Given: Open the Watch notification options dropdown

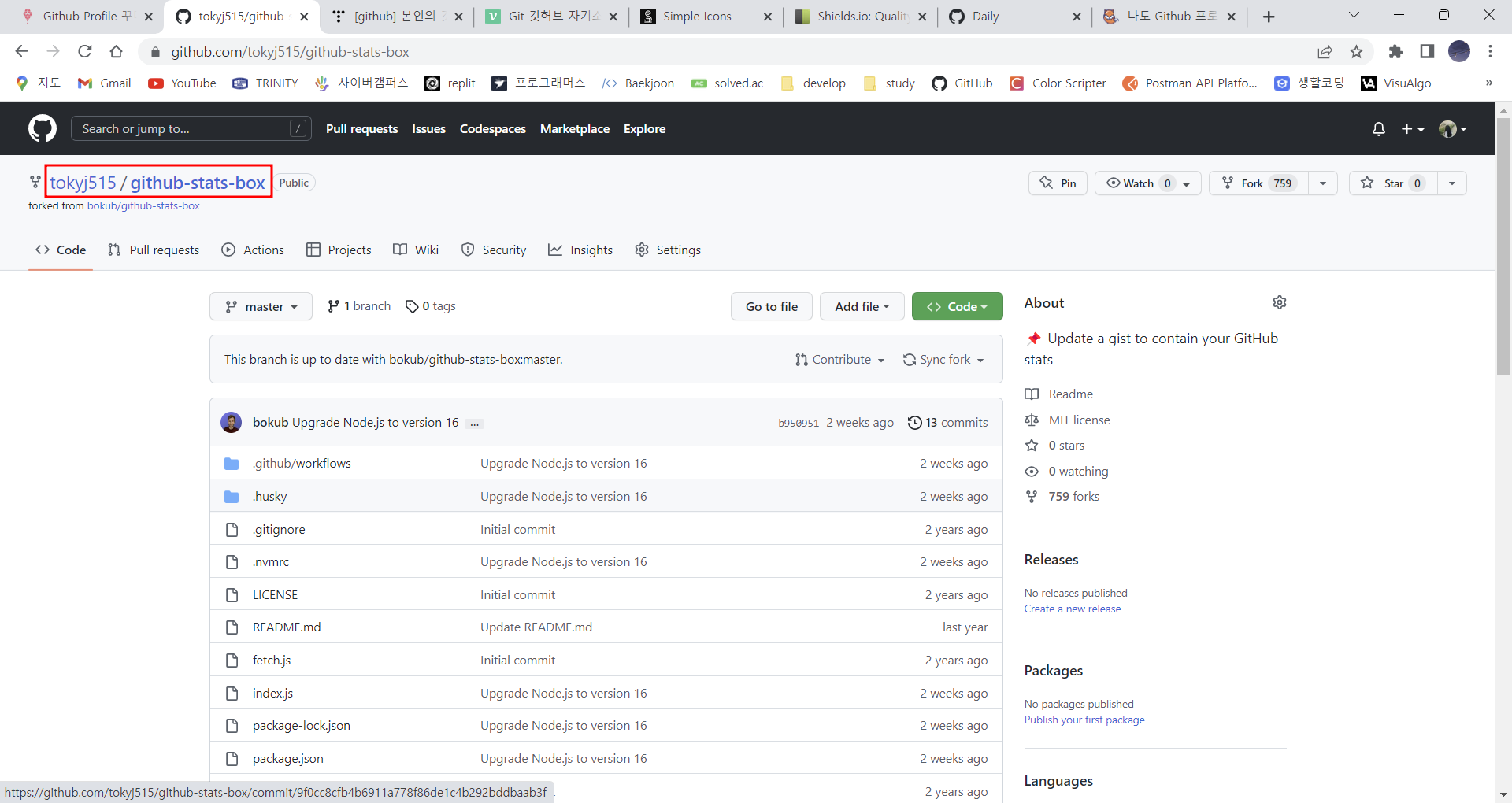Looking at the screenshot, I should click(x=1187, y=184).
